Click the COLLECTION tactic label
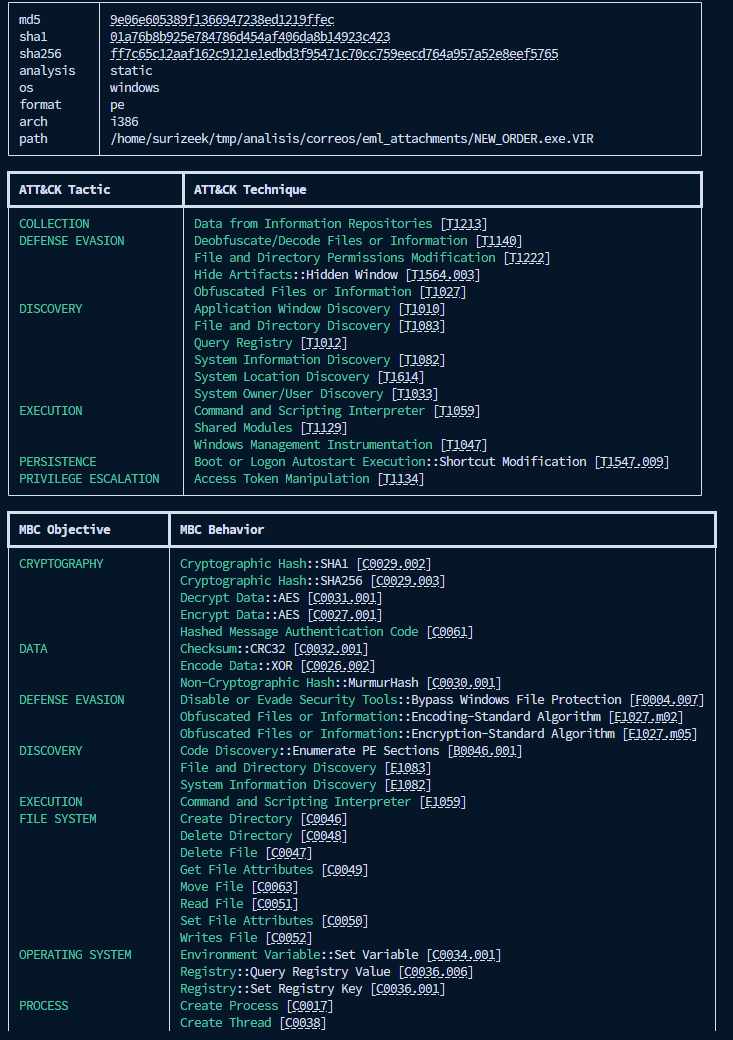 (x=54, y=224)
